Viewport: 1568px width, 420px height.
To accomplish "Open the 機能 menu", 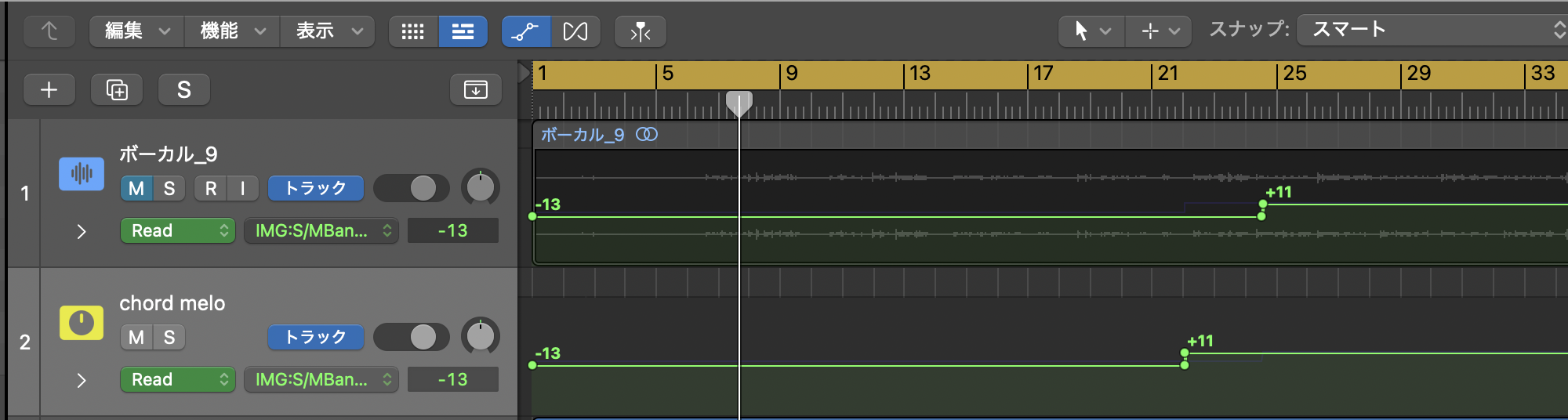I will coord(233,31).
